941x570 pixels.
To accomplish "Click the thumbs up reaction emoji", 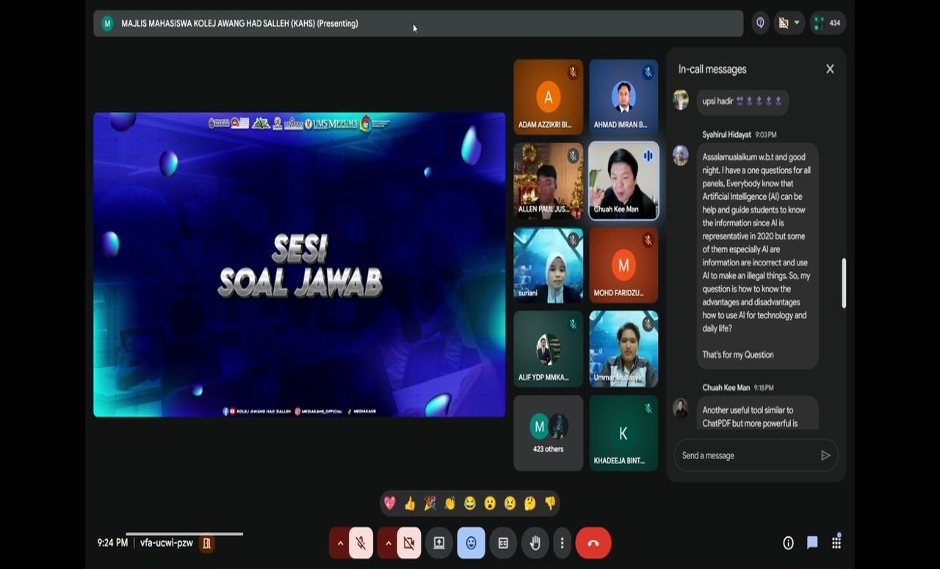I will [410, 503].
